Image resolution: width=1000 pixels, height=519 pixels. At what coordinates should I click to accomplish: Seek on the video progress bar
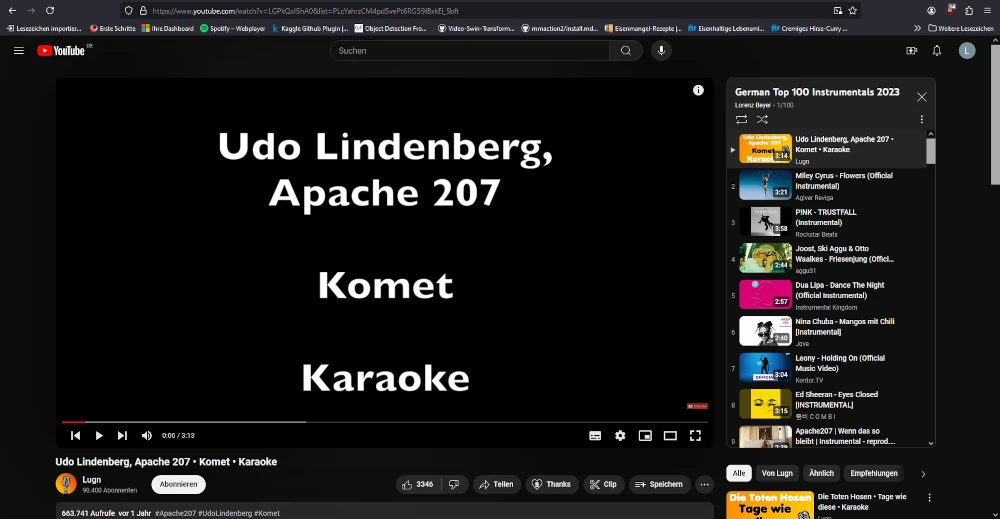385,422
